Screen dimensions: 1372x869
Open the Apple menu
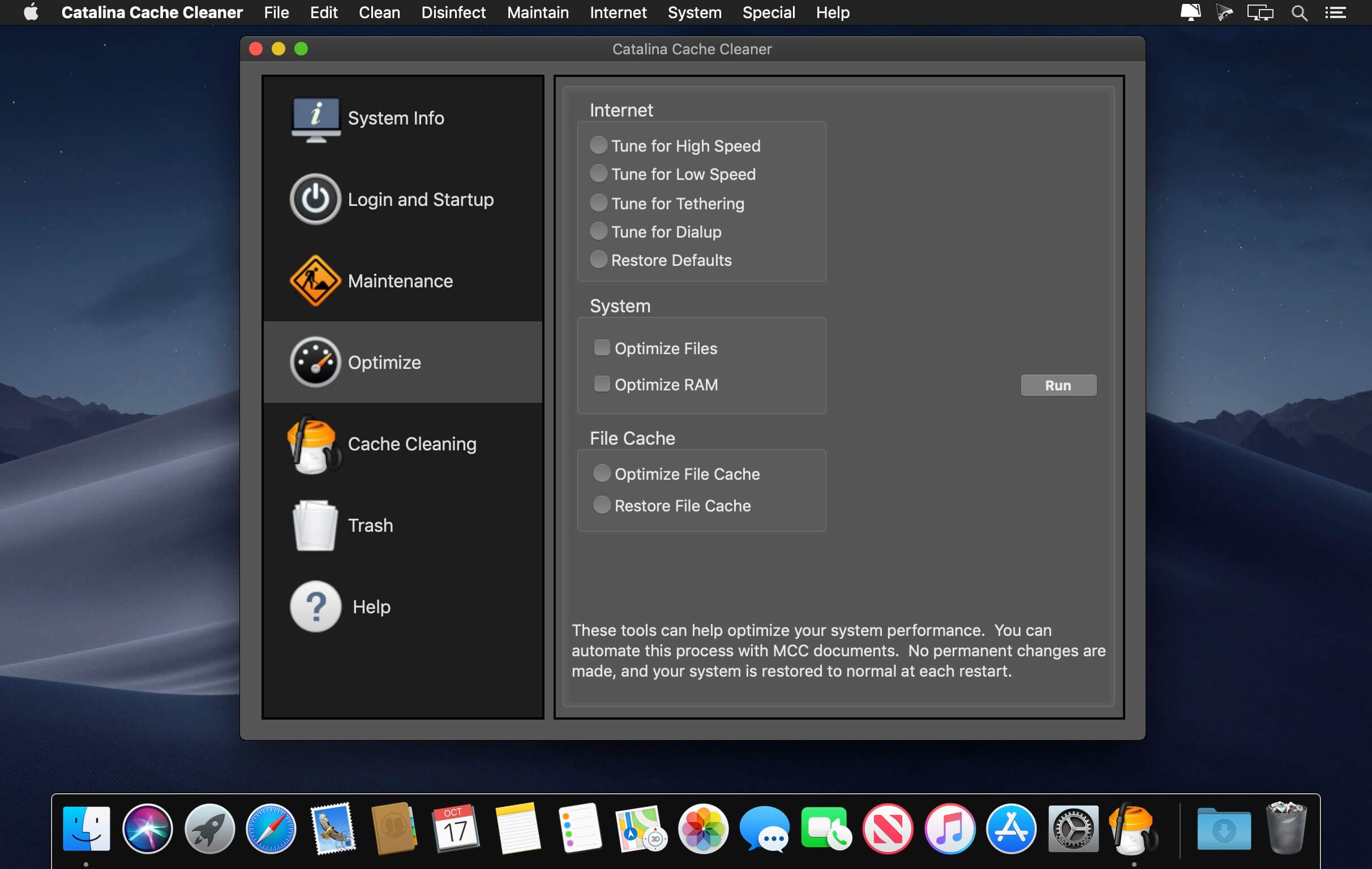[x=31, y=12]
